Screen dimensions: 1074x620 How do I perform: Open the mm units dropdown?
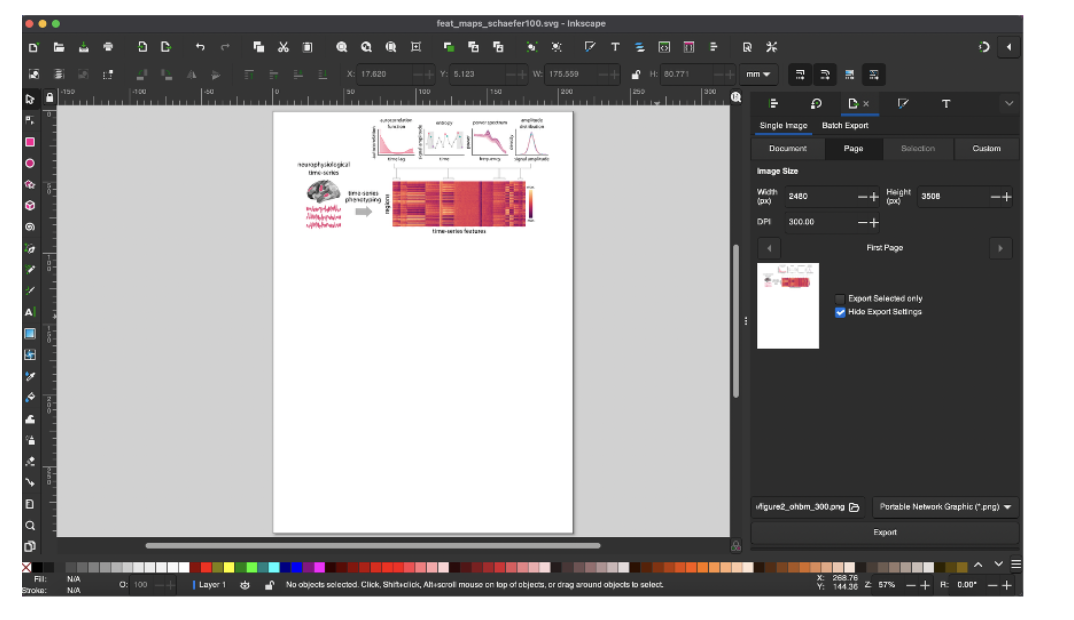[x=759, y=75]
